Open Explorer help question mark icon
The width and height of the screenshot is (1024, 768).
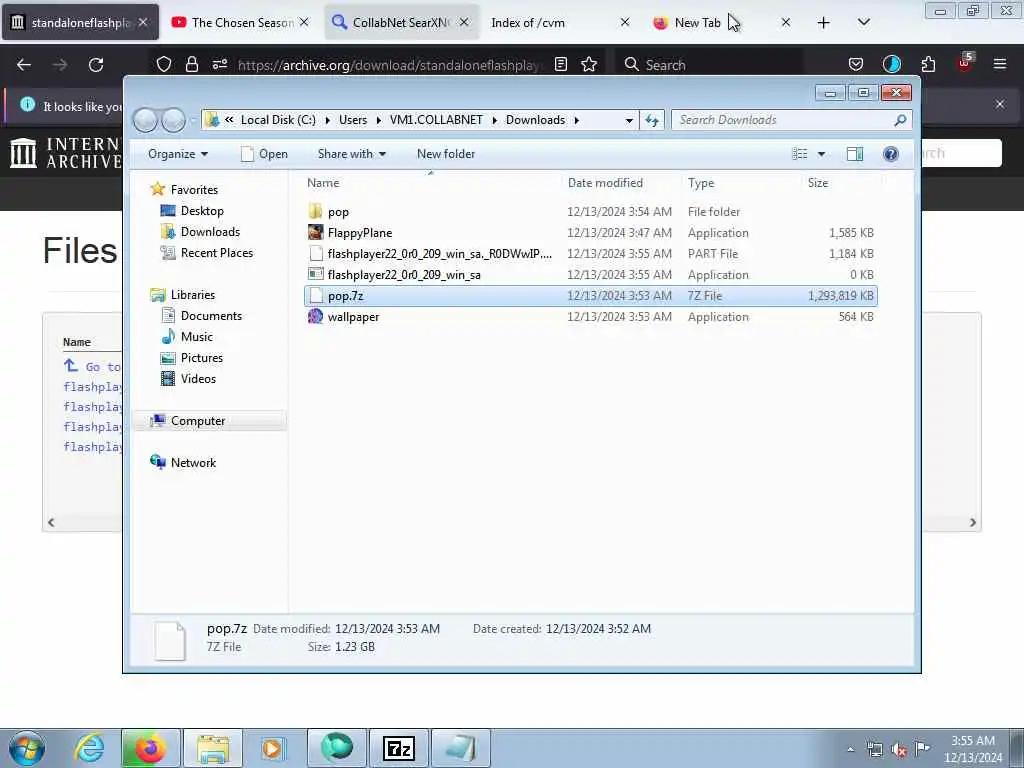[891, 154]
